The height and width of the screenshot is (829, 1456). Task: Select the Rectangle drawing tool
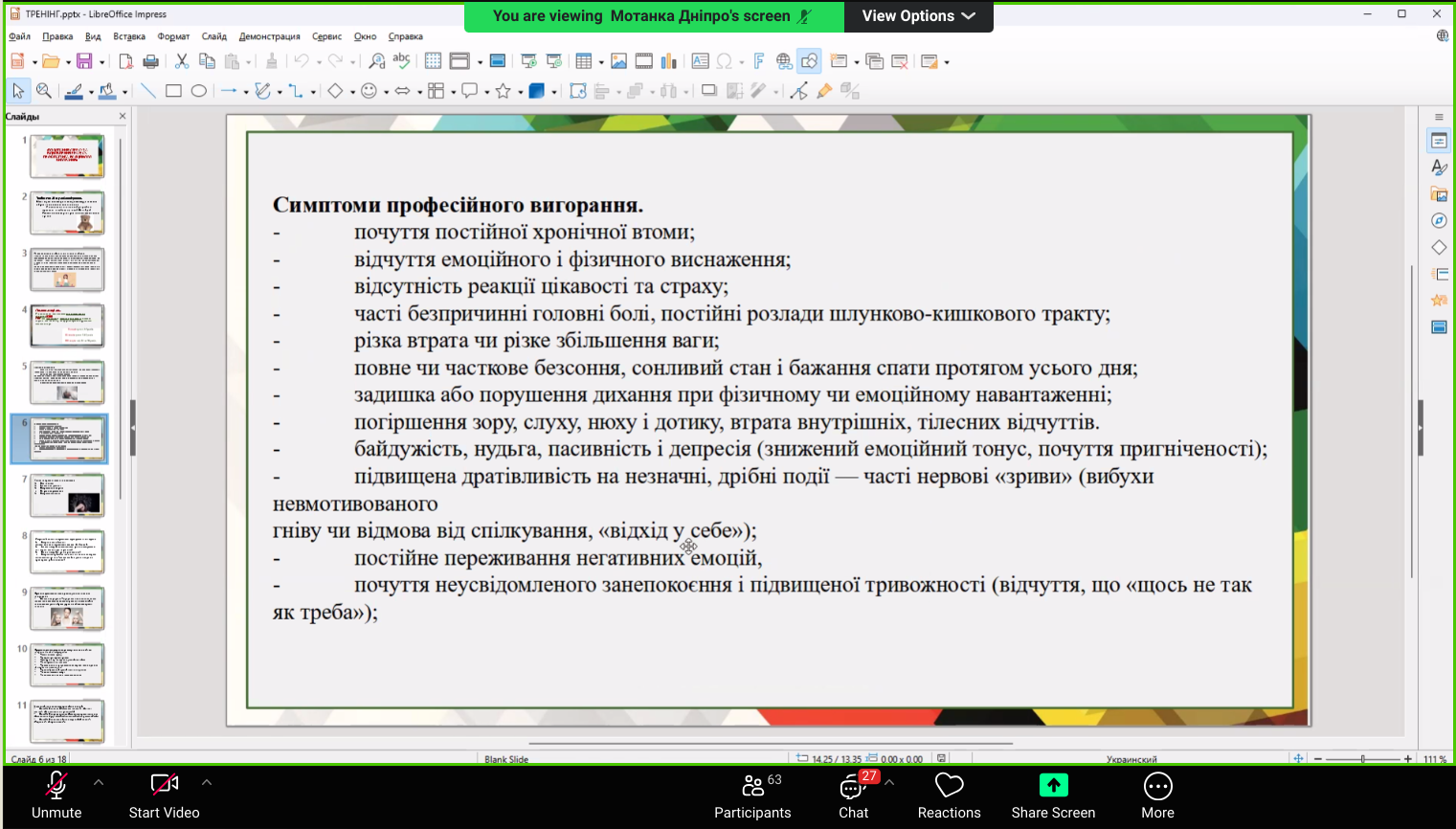click(x=173, y=91)
